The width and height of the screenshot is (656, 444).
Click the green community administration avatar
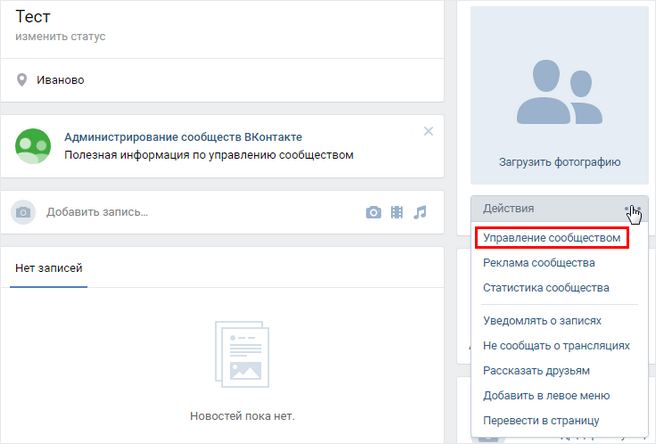(33, 146)
